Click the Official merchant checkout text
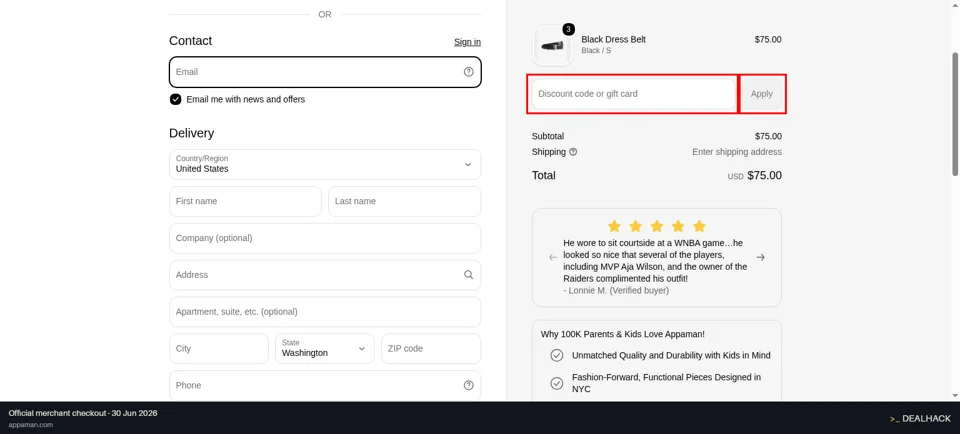 [x=83, y=413]
